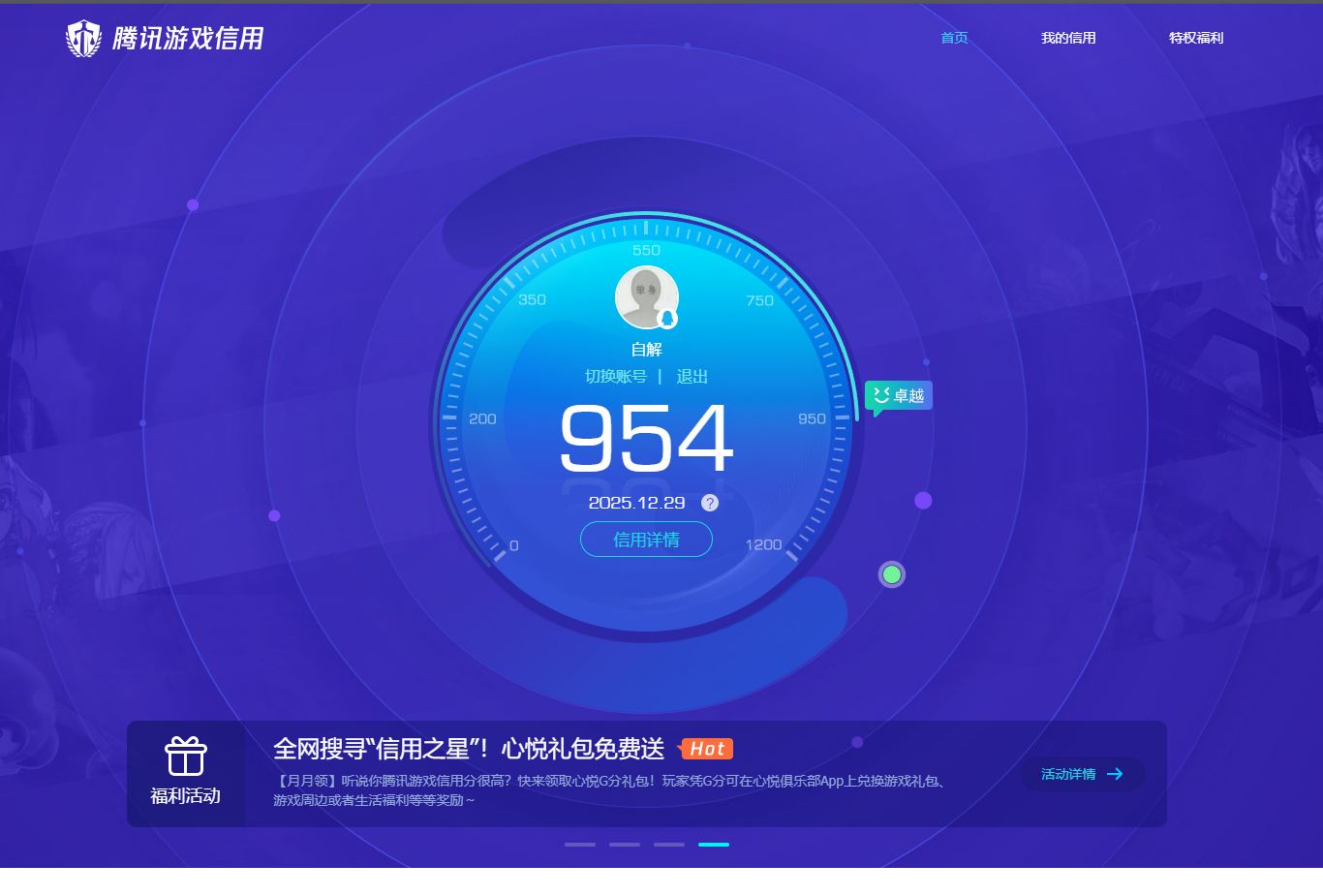The image size is (1323, 896).
Task: Click 退出 to log out
Action: coord(692,376)
